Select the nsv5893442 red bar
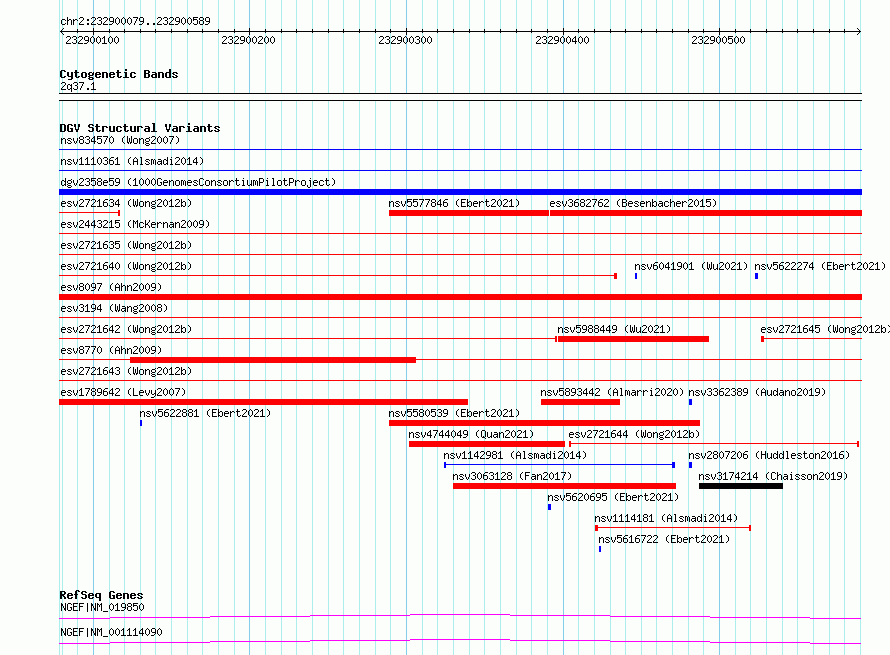This screenshot has height=655, width=890. tap(580, 402)
